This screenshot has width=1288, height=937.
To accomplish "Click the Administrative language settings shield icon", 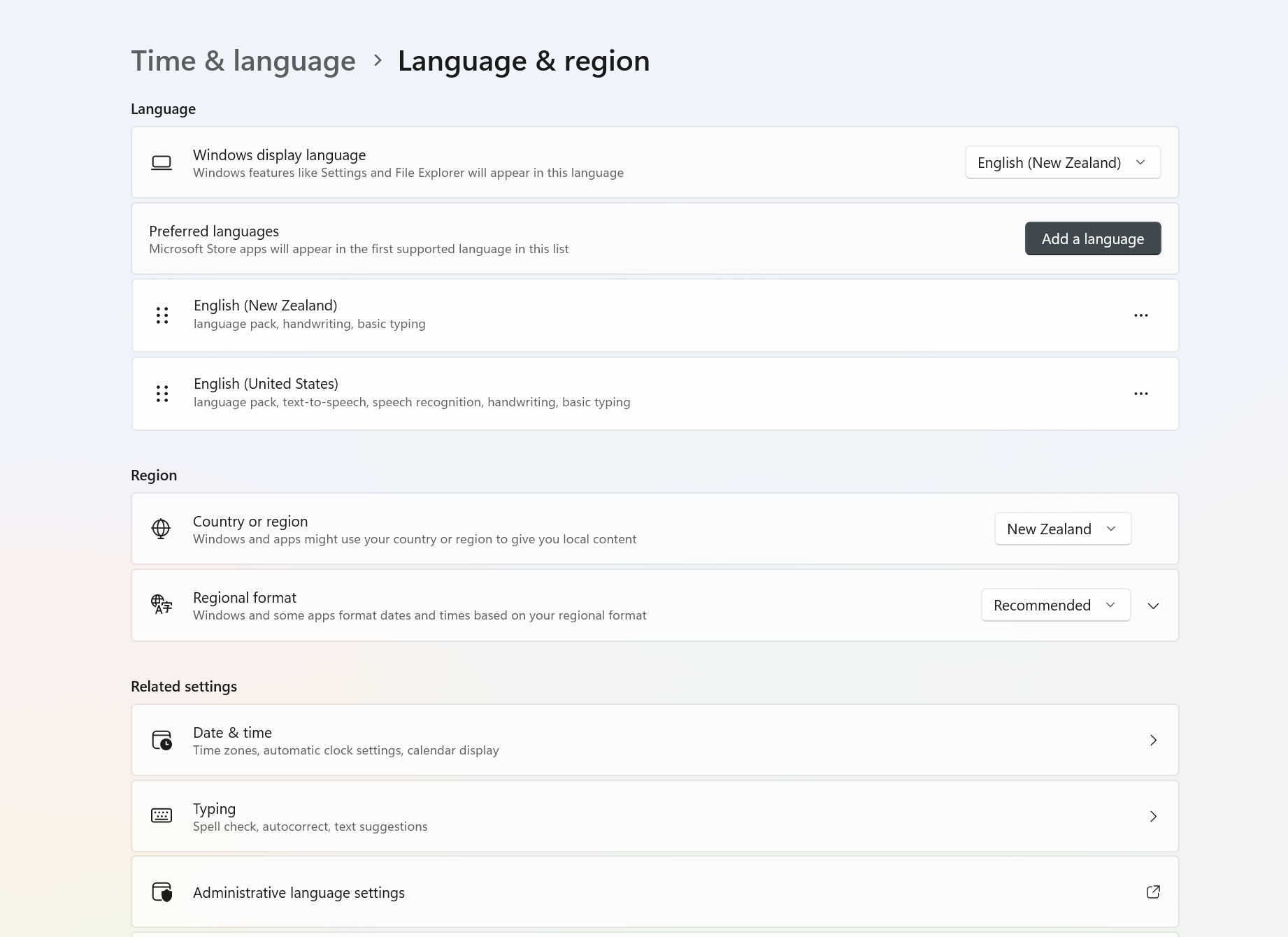I will point(162,892).
